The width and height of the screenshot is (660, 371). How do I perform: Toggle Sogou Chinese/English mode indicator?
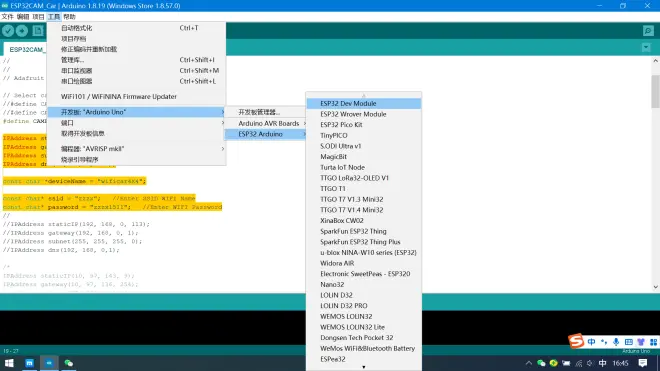click(x=591, y=342)
